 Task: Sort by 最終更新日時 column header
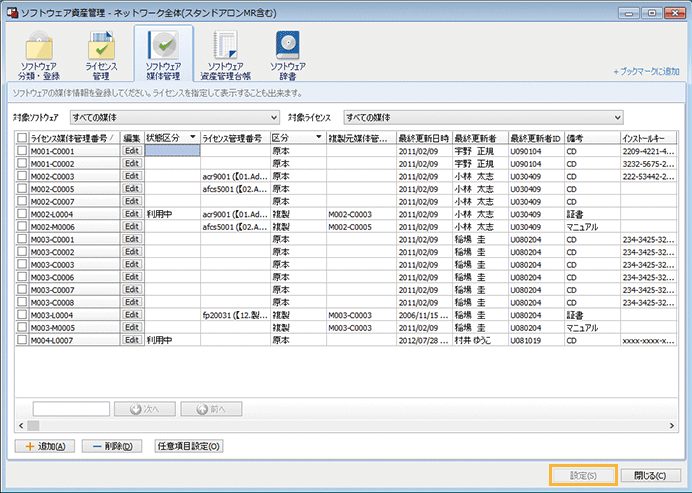pos(424,138)
